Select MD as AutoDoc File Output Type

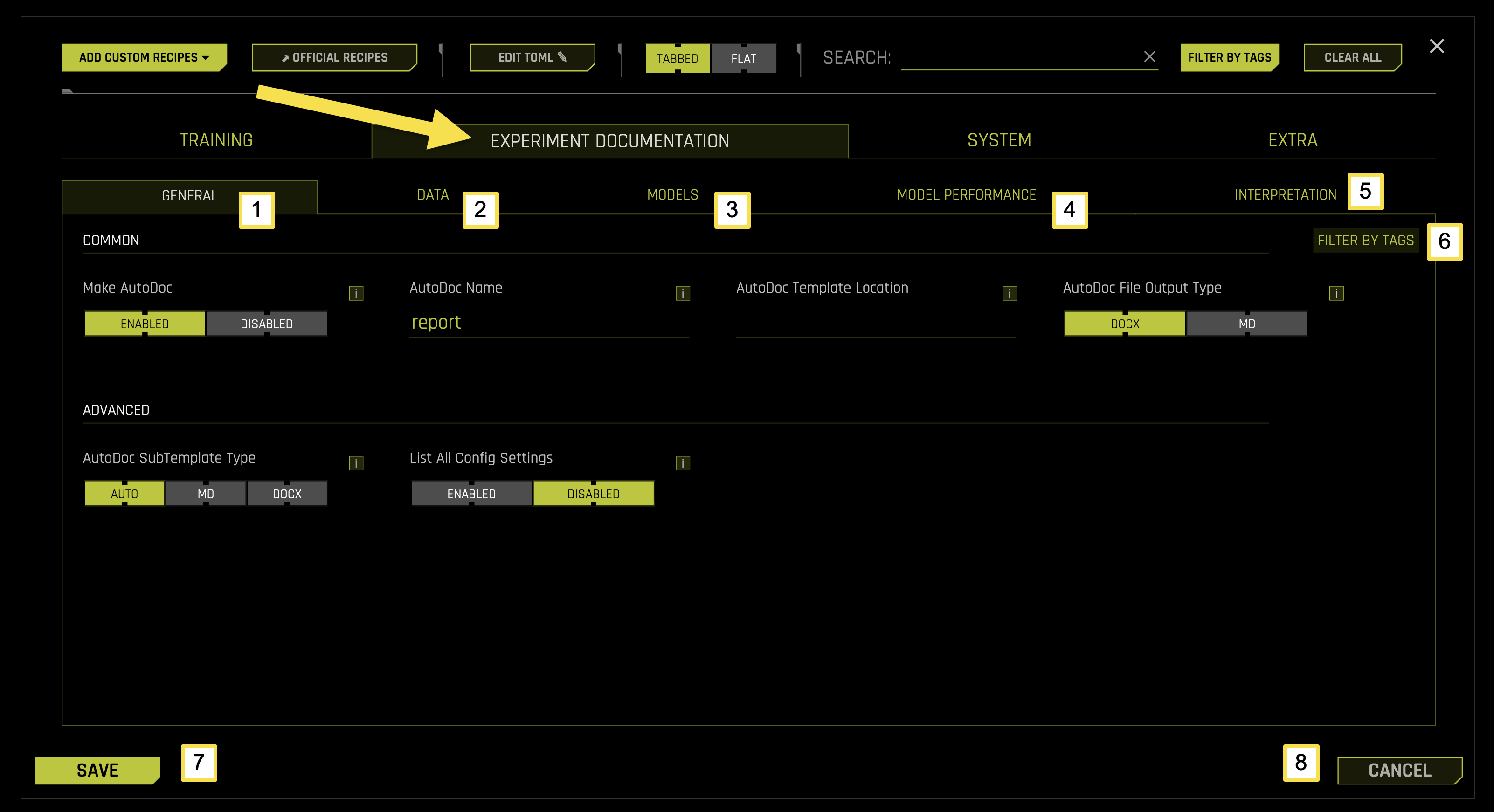1246,323
